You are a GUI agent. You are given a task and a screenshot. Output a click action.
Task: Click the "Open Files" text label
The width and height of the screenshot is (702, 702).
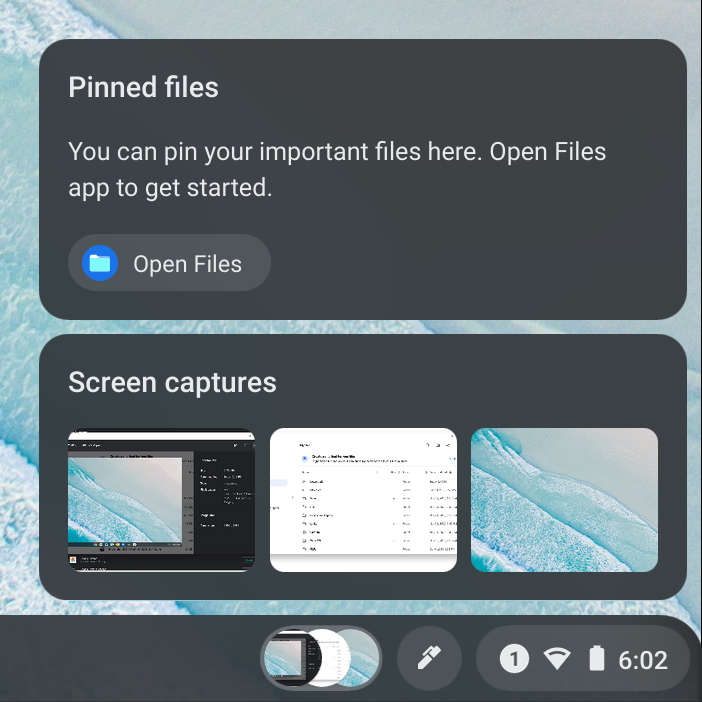(x=187, y=264)
